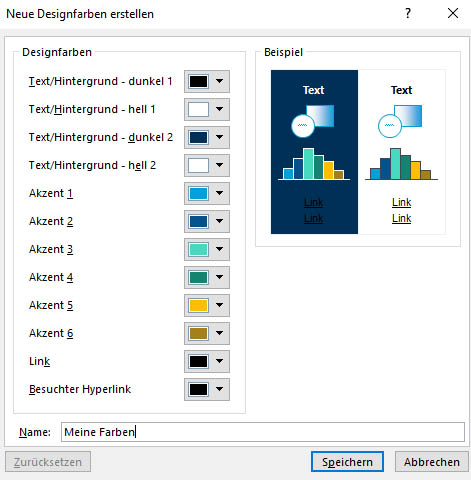Image resolution: width=471 pixels, height=480 pixels.
Task: Click the 'Beispiel' group heading
Action: tap(284, 52)
